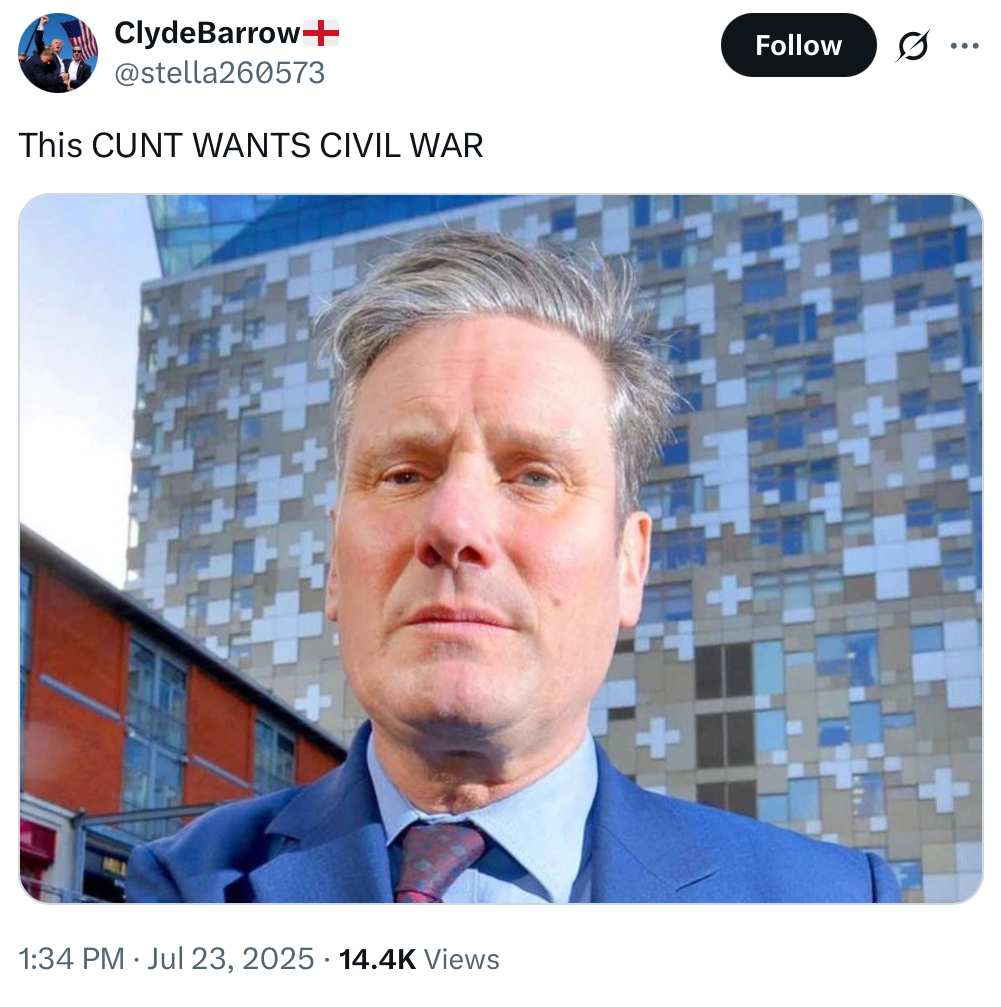Click the England flag emoji beside name
Viewport: 1001px width, 1007px height.
pos(320,33)
